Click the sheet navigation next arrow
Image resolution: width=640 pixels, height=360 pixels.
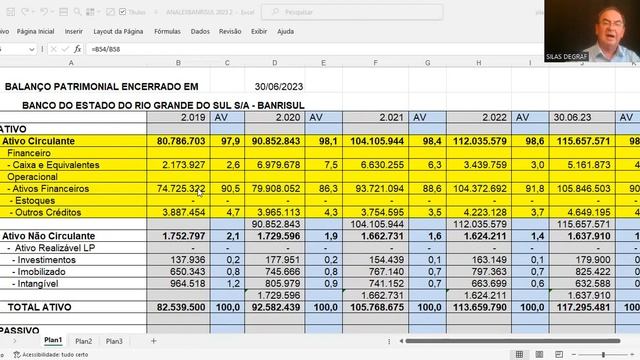pos(15,341)
